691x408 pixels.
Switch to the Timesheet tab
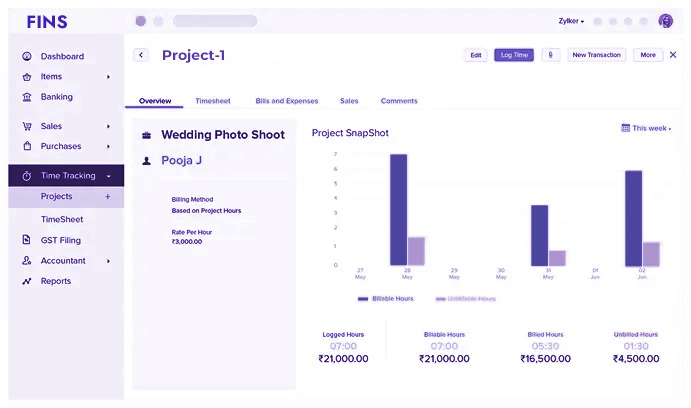(213, 101)
